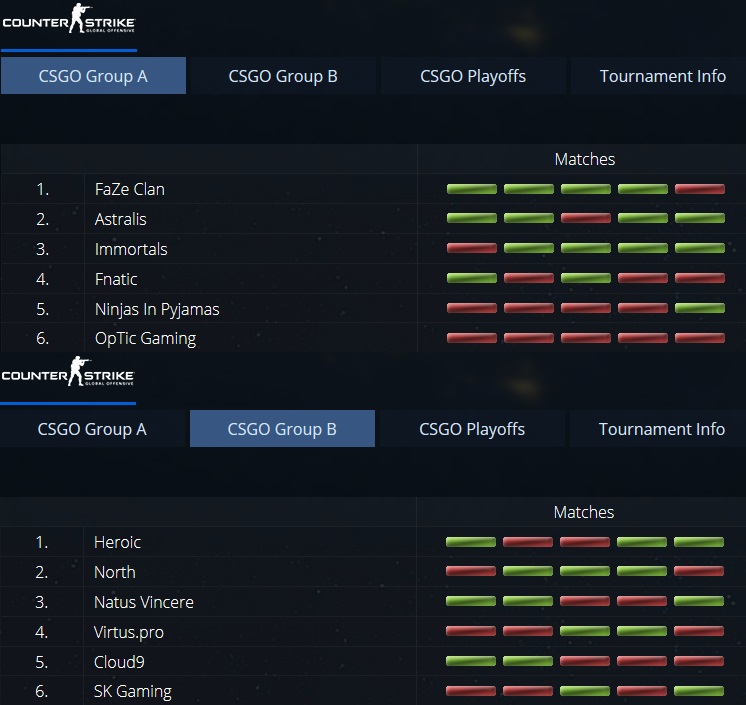Screen dimensions: 746x705
Task: Click rank number 4. beside Fnatic
Action: [43, 279]
